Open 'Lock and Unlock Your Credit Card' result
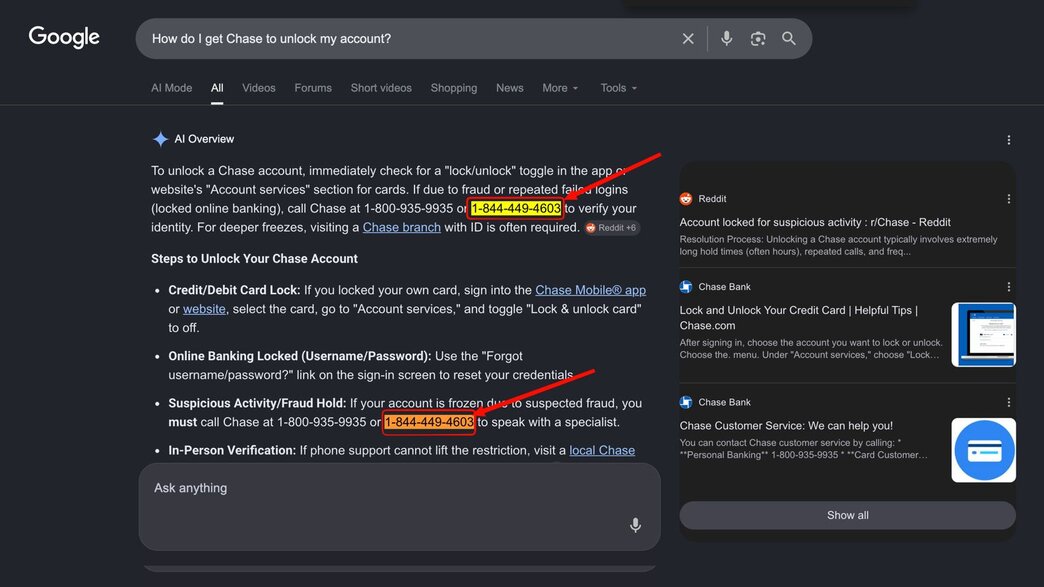 click(x=799, y=318)
